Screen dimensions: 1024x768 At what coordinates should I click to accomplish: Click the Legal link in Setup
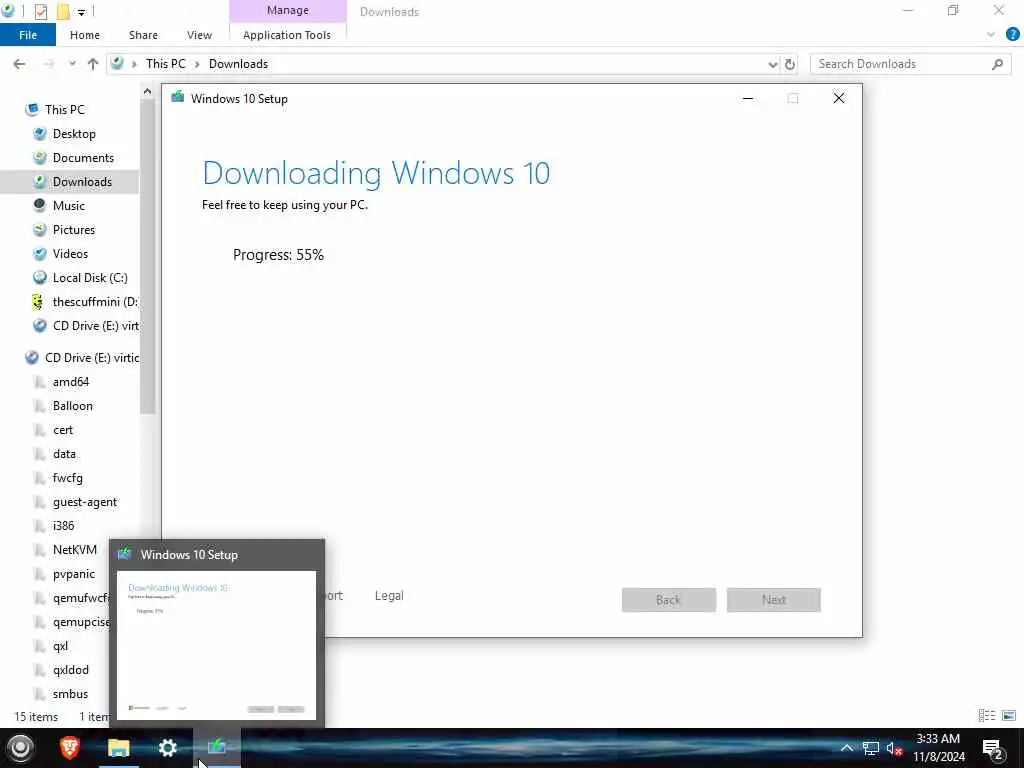click(389, 596)
